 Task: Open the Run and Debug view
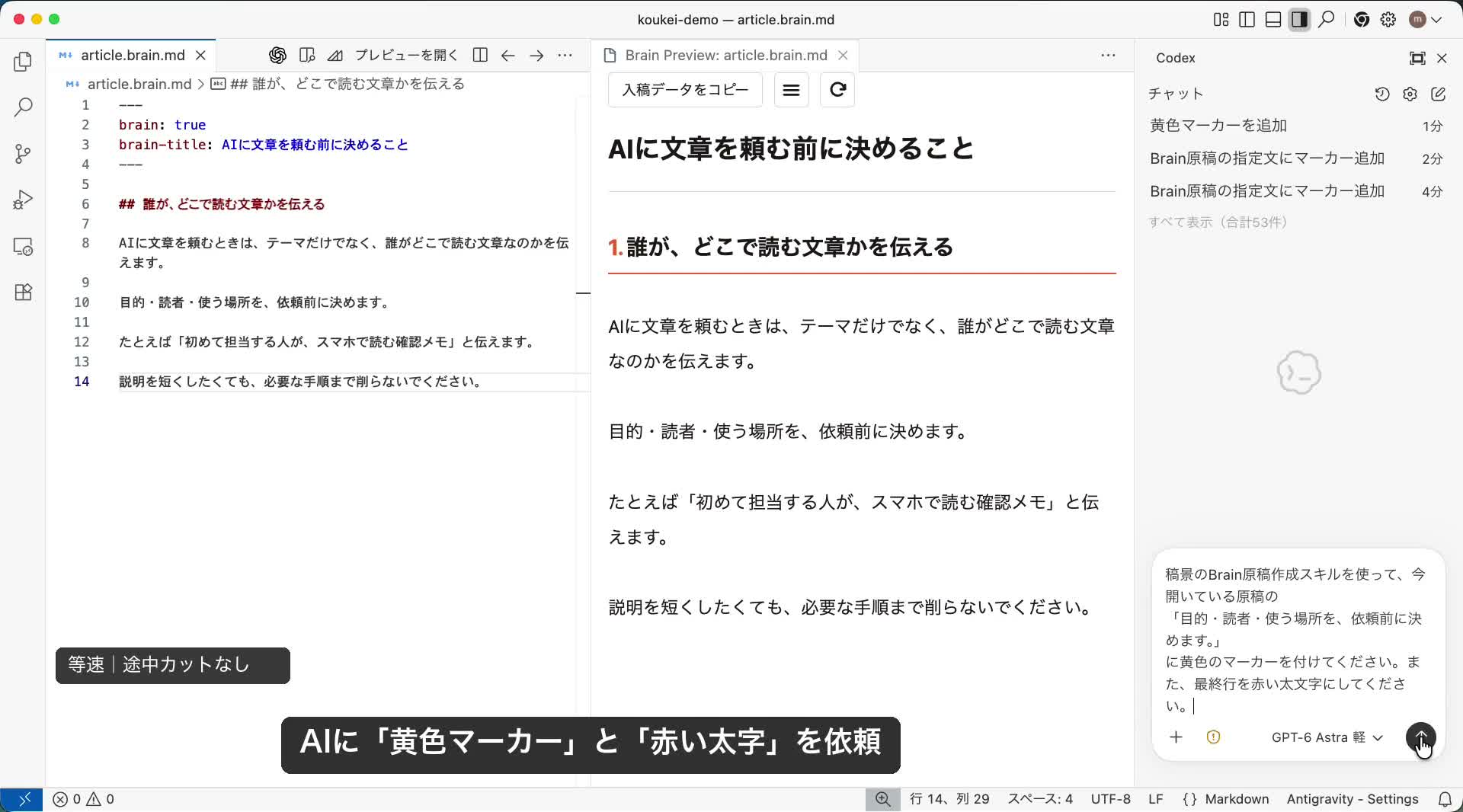click(x=23, y=200)
